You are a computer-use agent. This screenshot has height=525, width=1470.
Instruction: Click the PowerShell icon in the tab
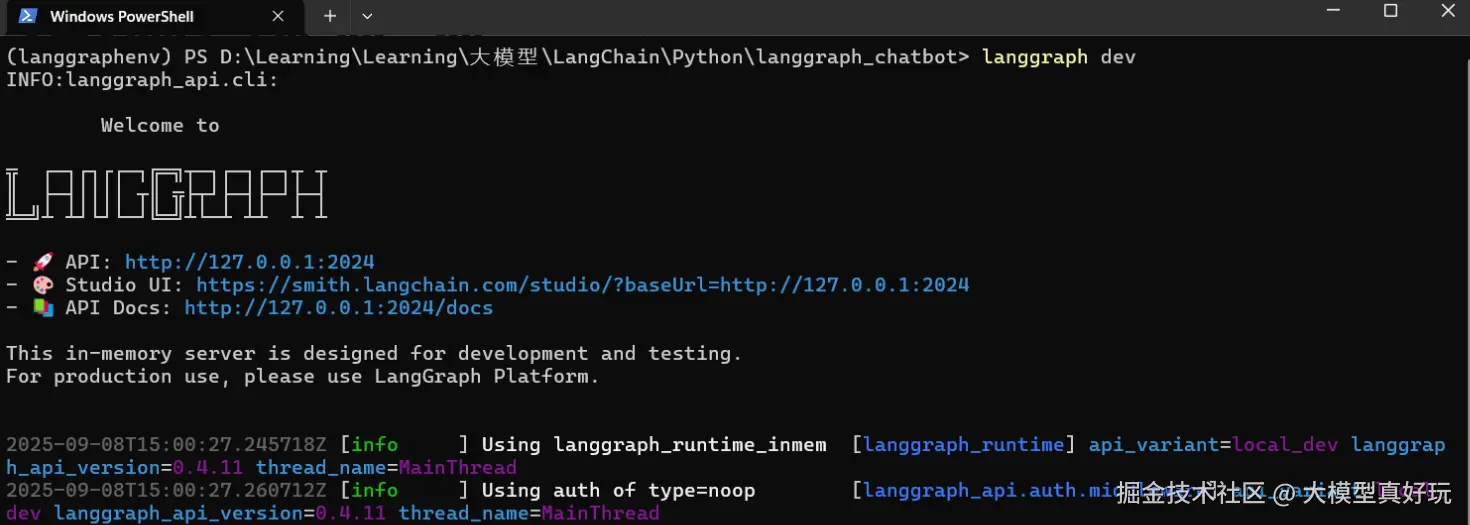coord(28,16)
